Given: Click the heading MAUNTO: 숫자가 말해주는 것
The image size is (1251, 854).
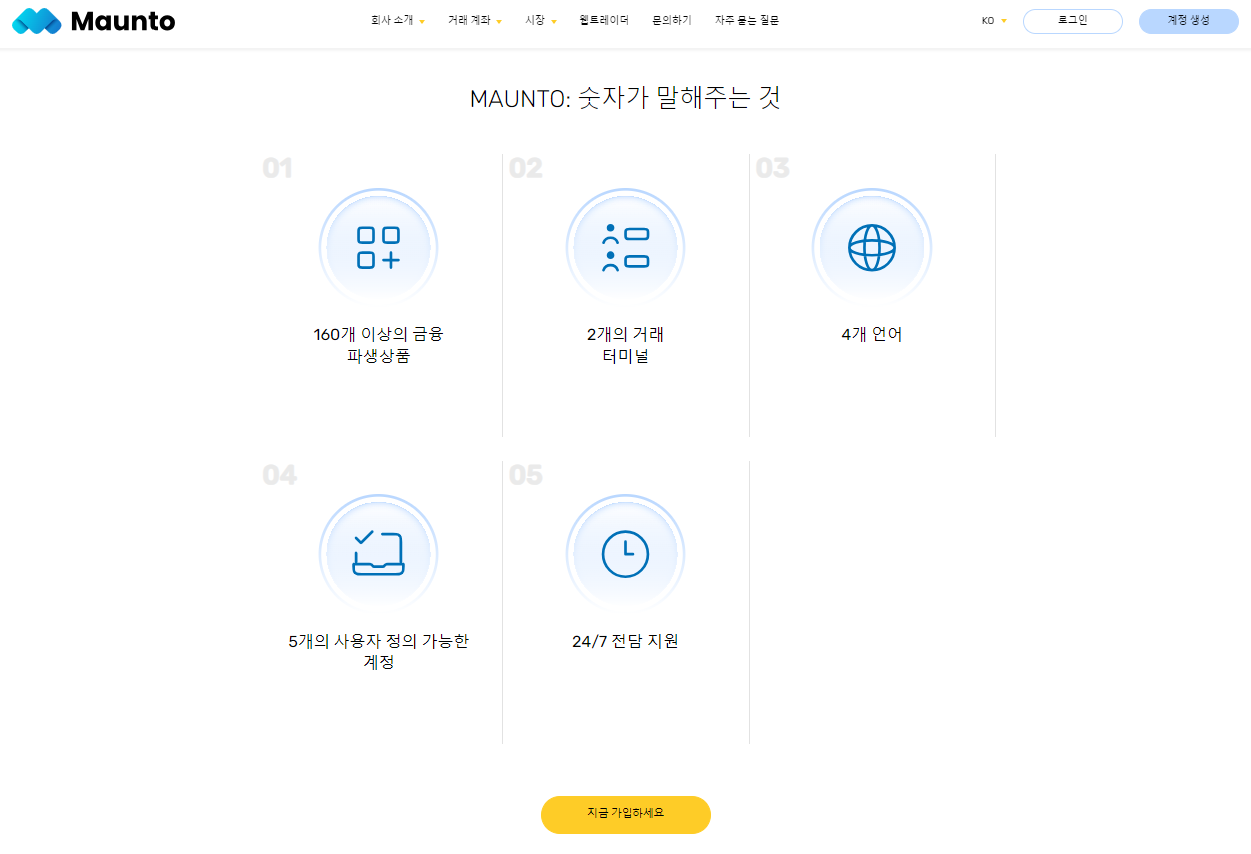Looking at the screenshot, I should pos(625,98).
